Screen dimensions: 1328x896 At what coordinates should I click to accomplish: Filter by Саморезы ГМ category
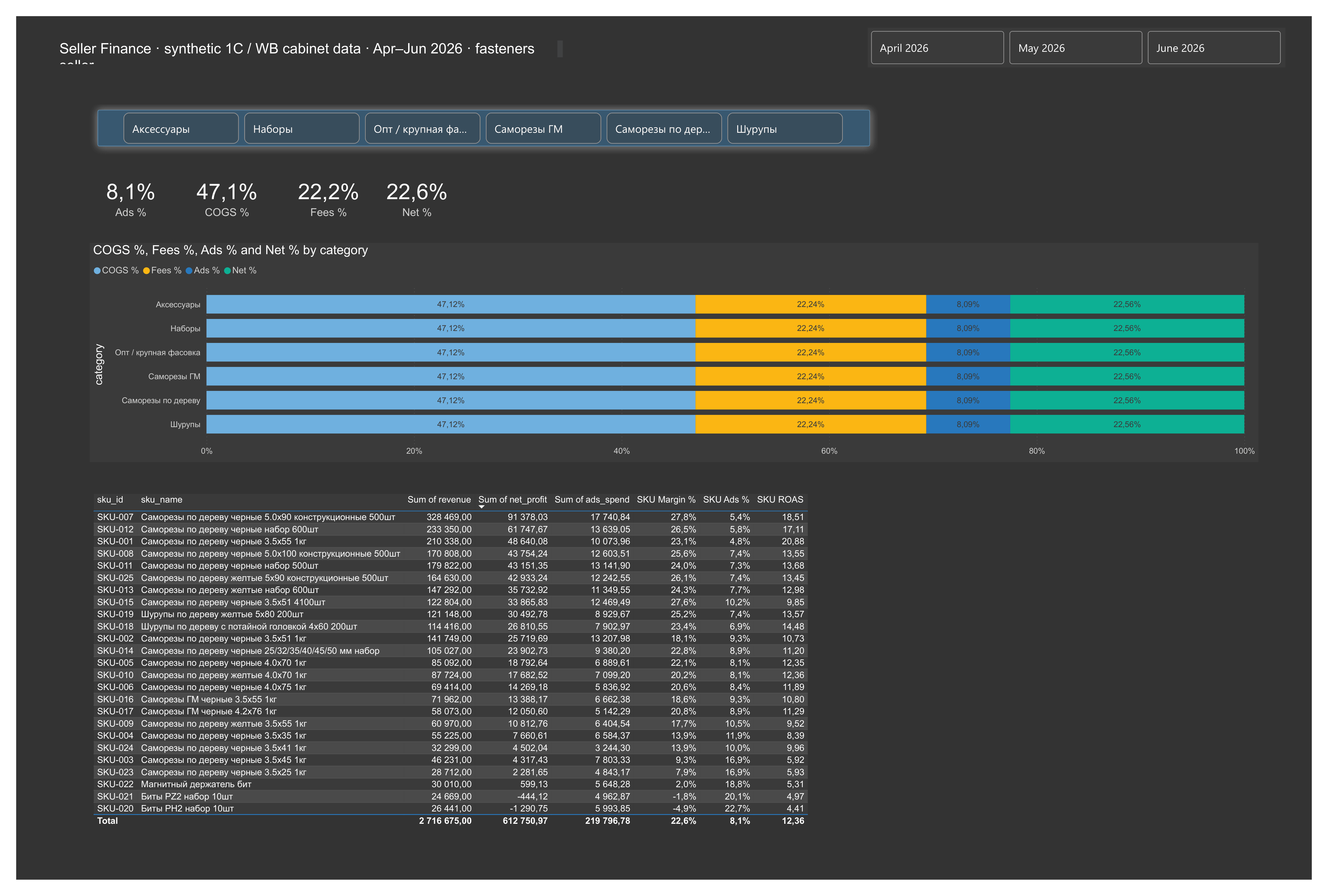click(x=543, y=129)
